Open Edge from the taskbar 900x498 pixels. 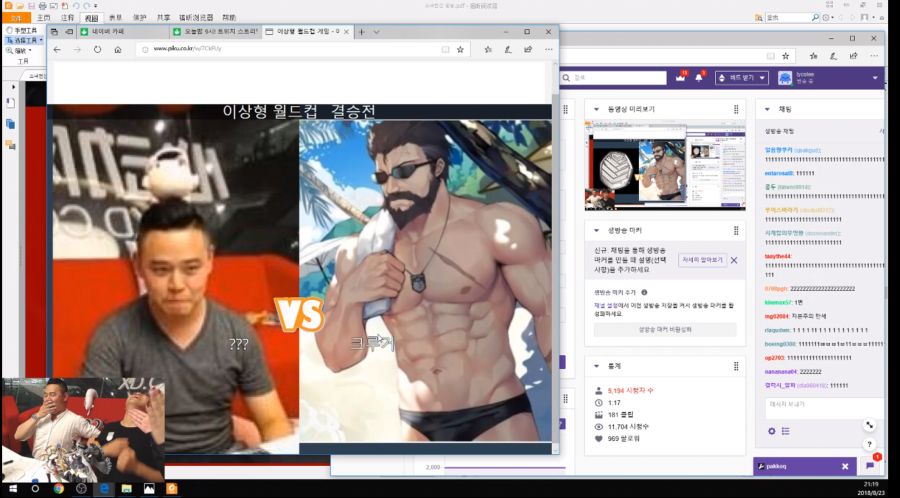(x=104, y=489)
